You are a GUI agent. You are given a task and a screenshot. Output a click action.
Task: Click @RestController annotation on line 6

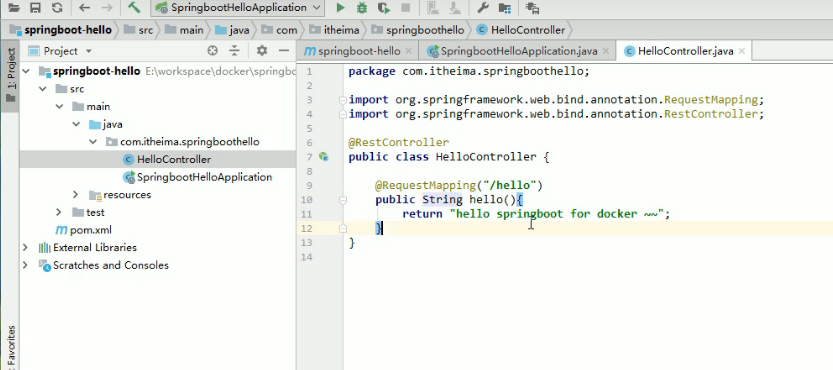click(x=398, y=142)
